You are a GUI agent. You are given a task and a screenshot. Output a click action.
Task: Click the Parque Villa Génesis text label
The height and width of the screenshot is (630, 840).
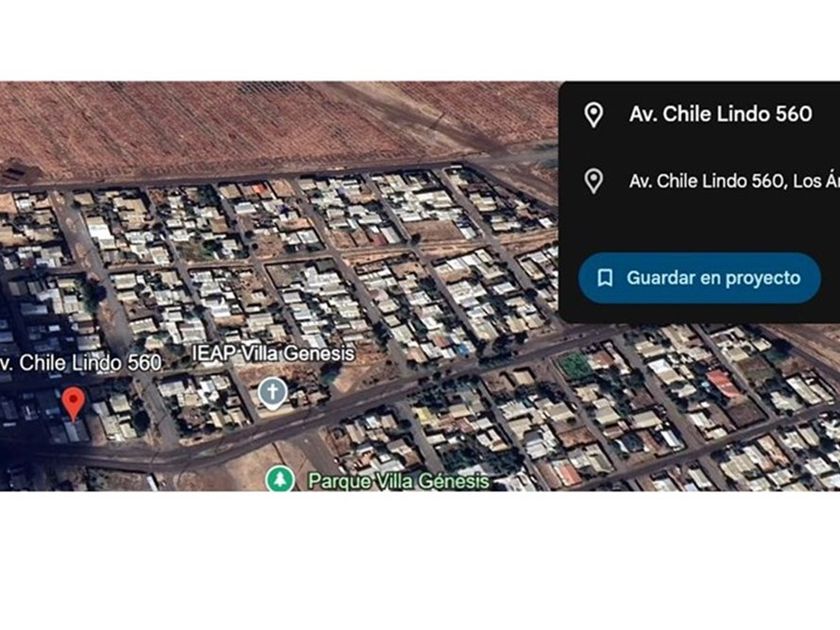(x=399, y=481)
